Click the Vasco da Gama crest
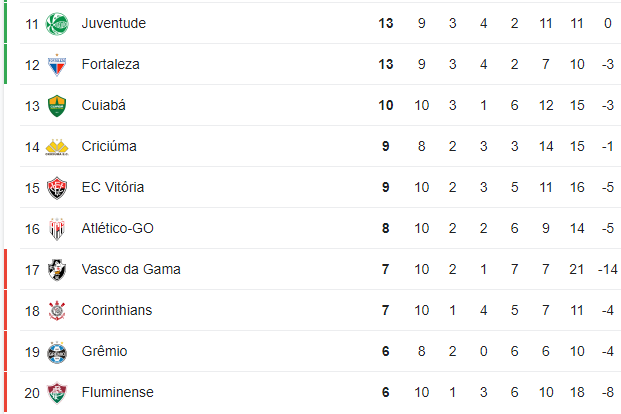Image resolution: width=621 pixels, height=414 pixels. (57, 270)
